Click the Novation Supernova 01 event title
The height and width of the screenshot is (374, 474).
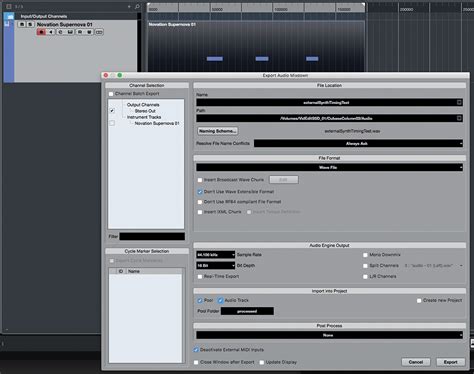pos(172,24)
